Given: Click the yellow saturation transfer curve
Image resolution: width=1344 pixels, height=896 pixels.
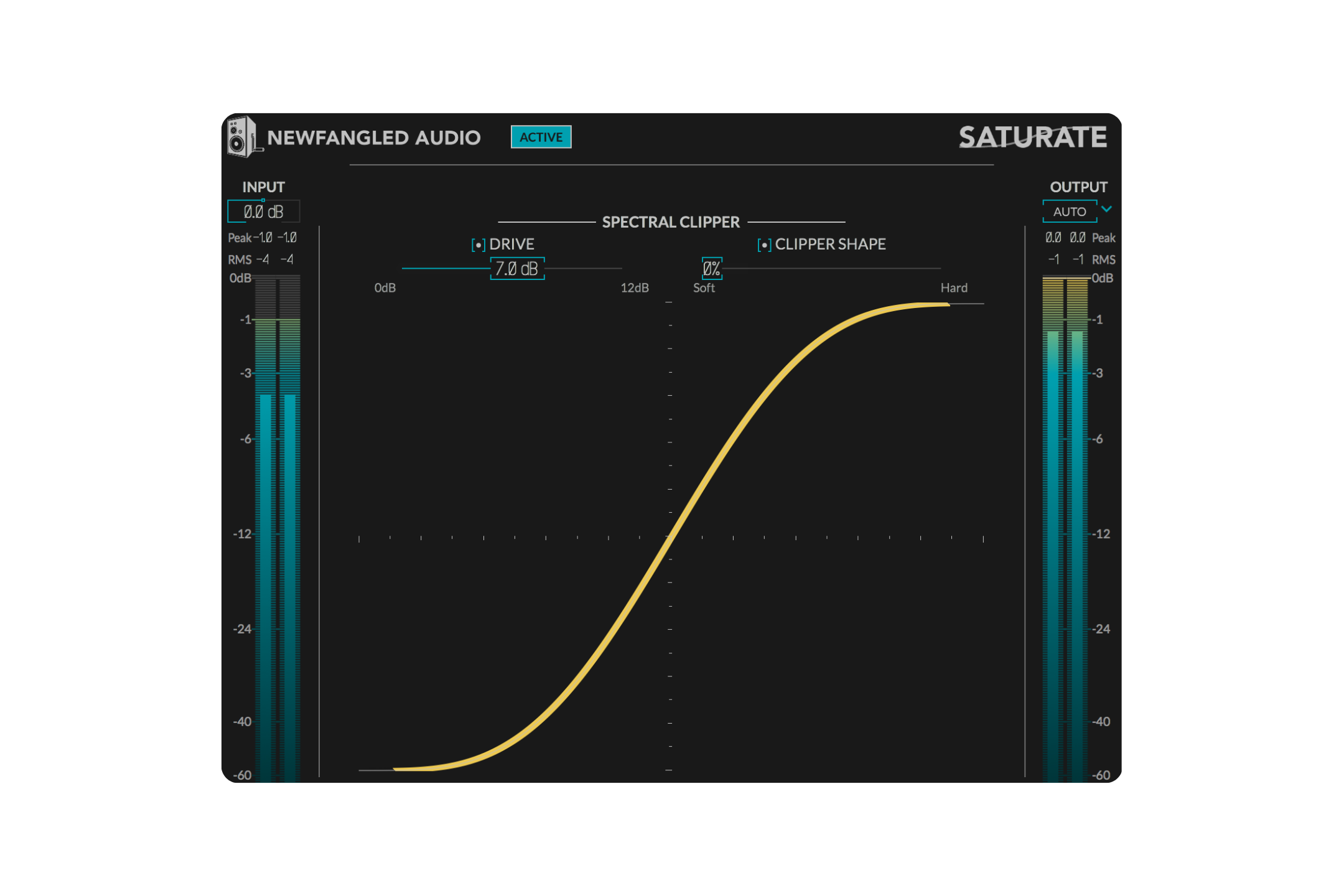Looking at the screenshot, I should point(671,535).
